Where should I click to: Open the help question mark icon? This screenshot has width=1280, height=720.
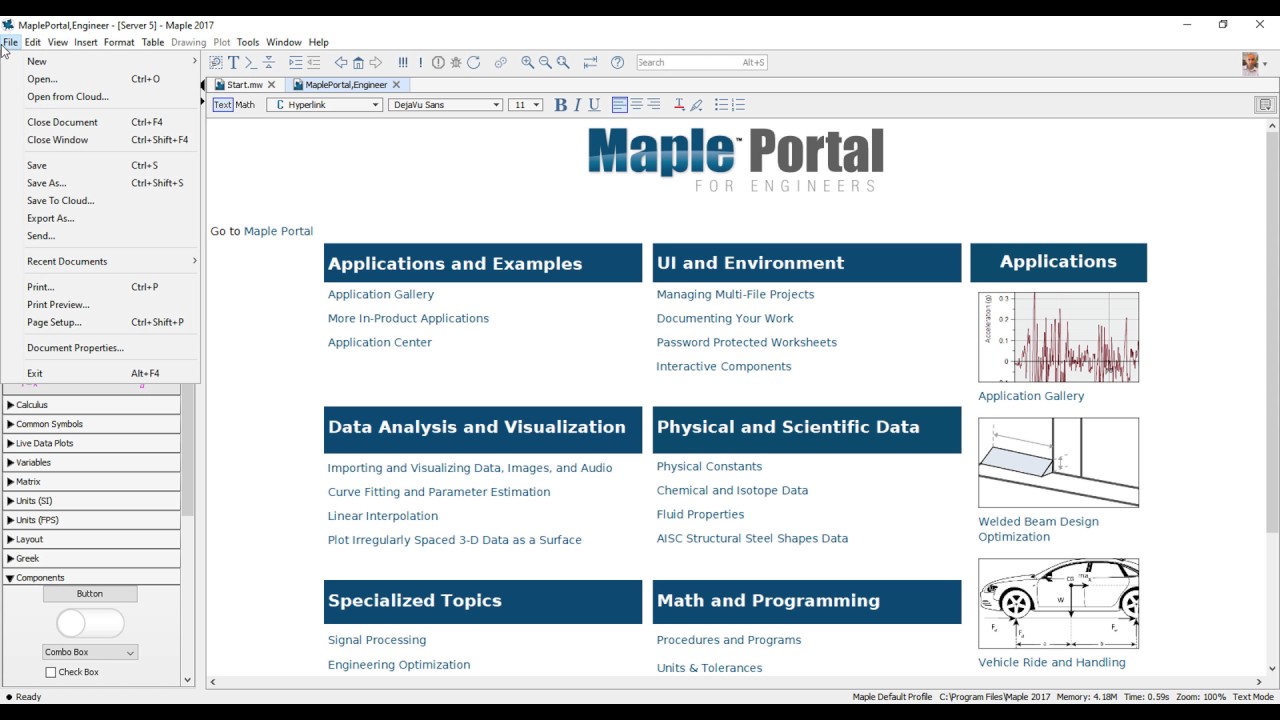point(618,62)
